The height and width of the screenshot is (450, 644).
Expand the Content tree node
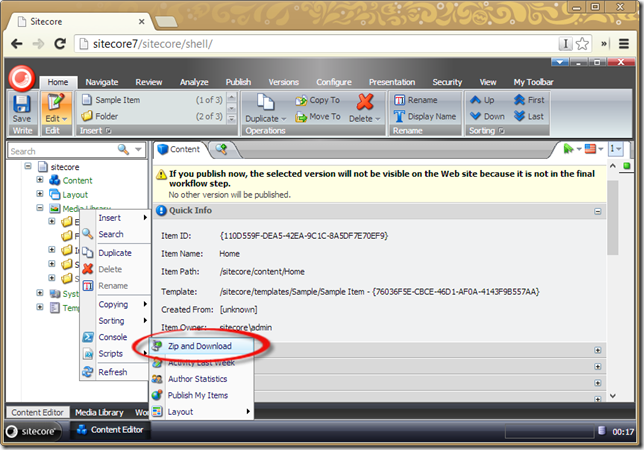tap(40, 180)
